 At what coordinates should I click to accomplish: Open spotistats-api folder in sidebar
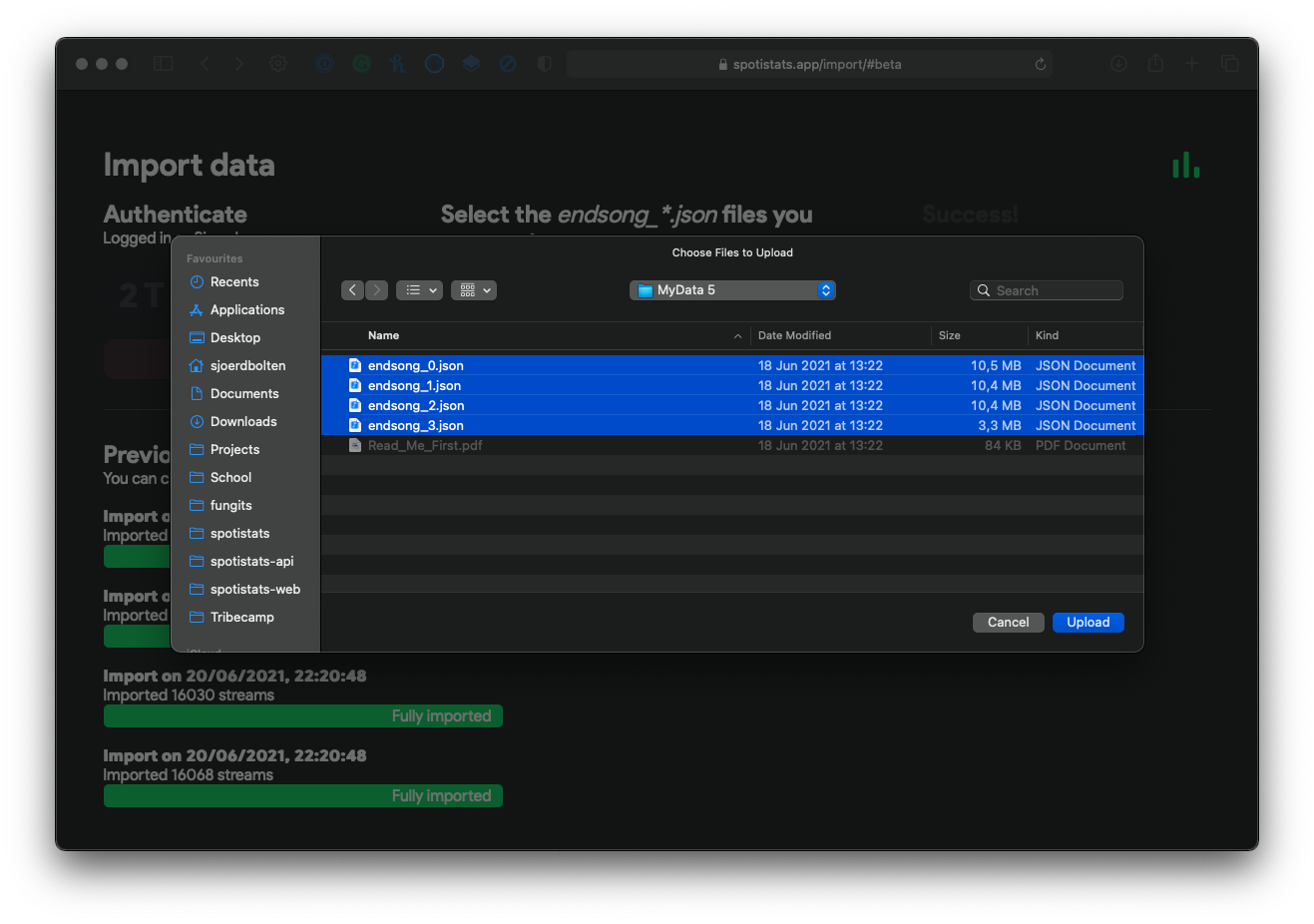(x=251, y=562)
